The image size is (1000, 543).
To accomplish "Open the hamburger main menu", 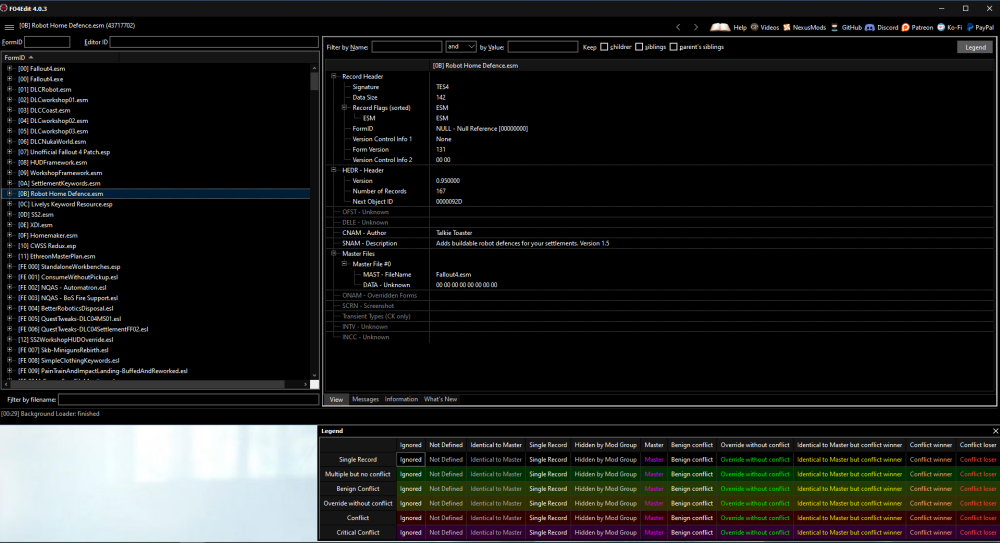I will pyautogui.click(x=9, y=27).
